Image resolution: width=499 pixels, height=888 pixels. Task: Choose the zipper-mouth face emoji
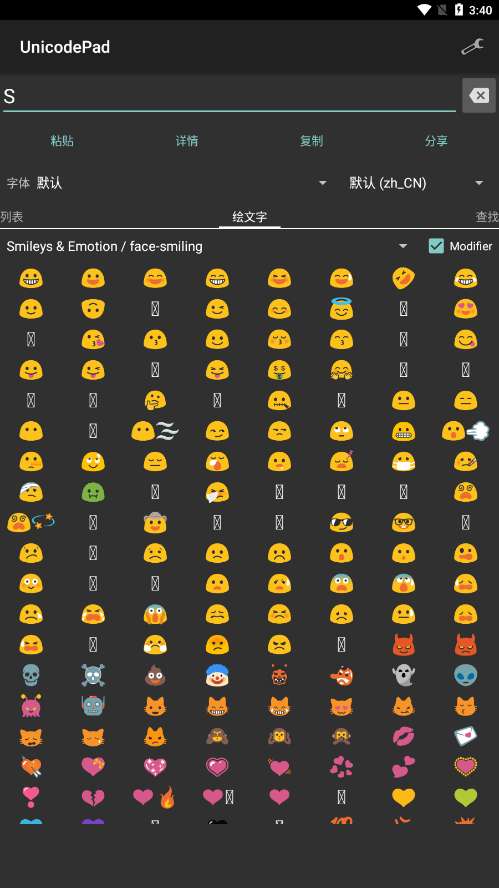(279, 400)
